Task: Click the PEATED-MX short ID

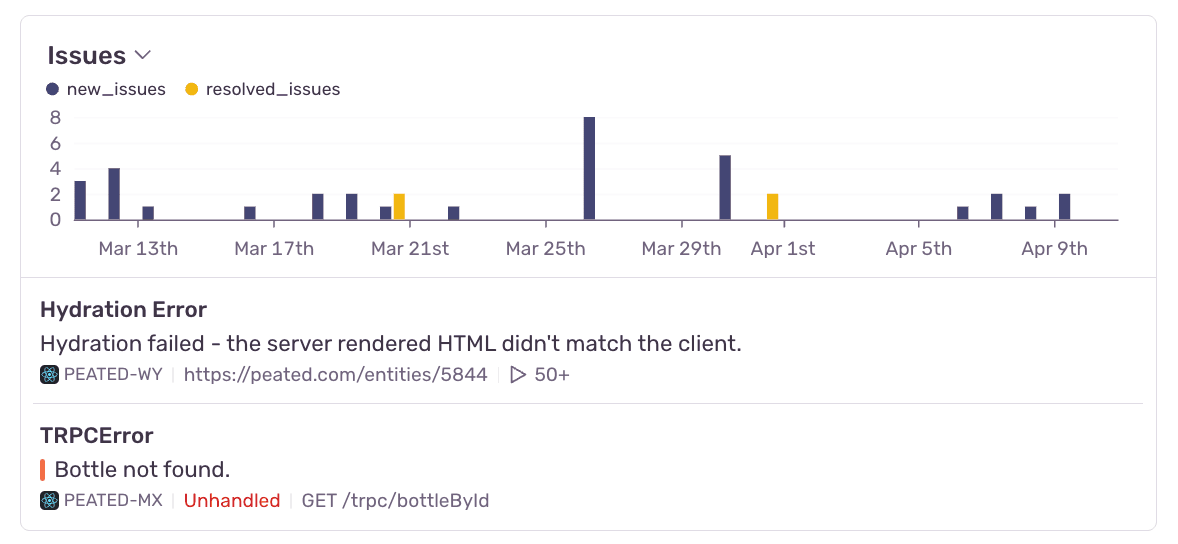Action: (112, 500)
